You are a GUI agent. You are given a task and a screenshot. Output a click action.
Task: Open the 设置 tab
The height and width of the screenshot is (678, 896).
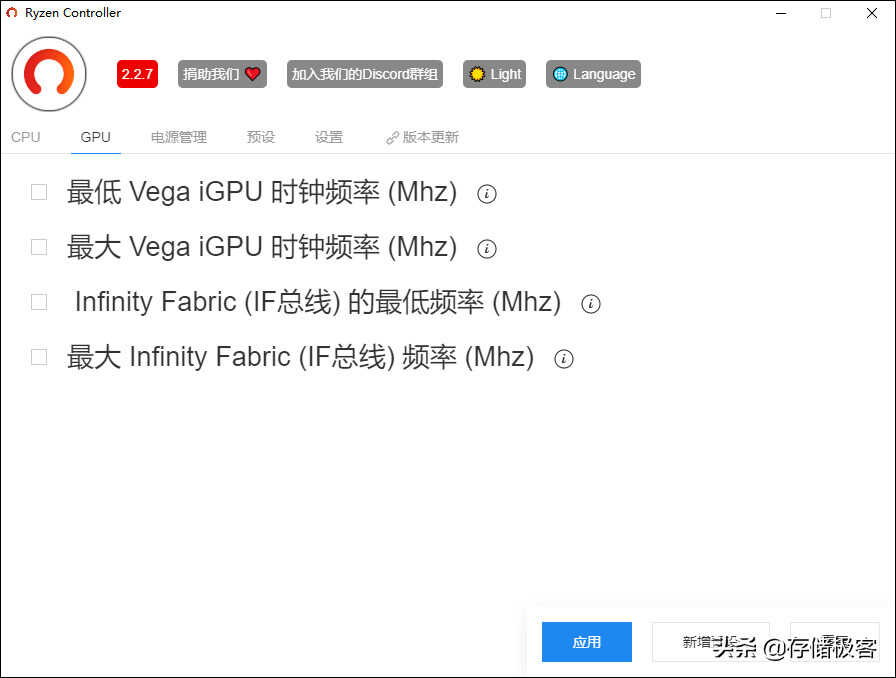pyautogui.click(x=329, y=137)
